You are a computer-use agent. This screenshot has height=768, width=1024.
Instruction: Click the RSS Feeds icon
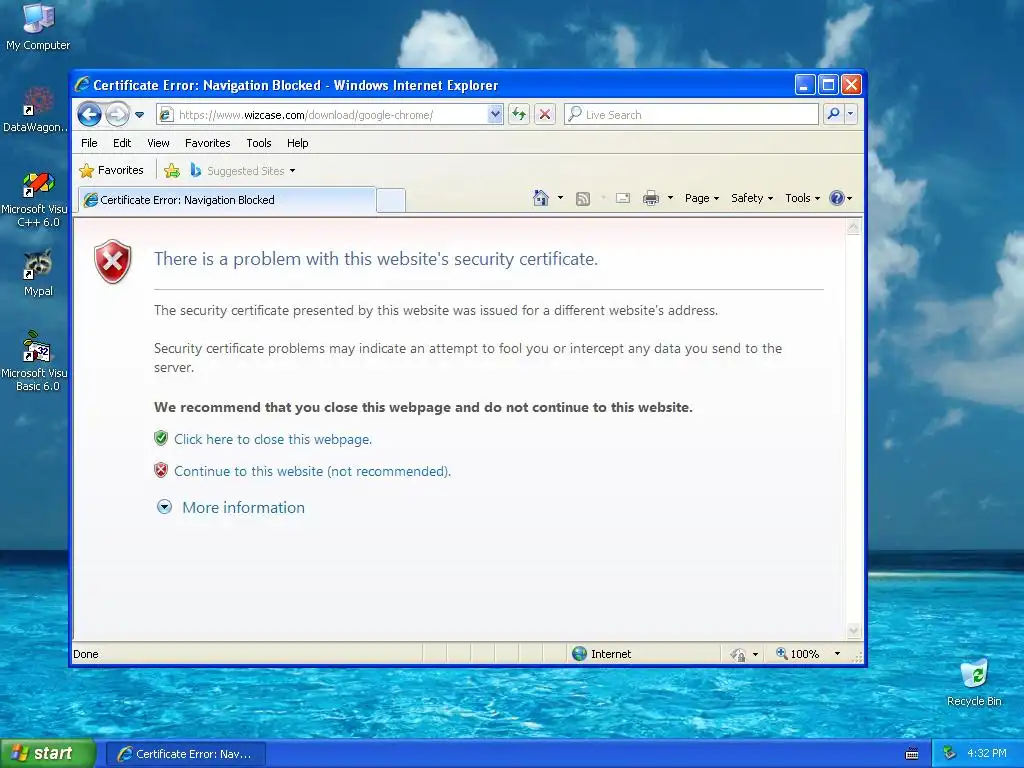pos(583,199)
